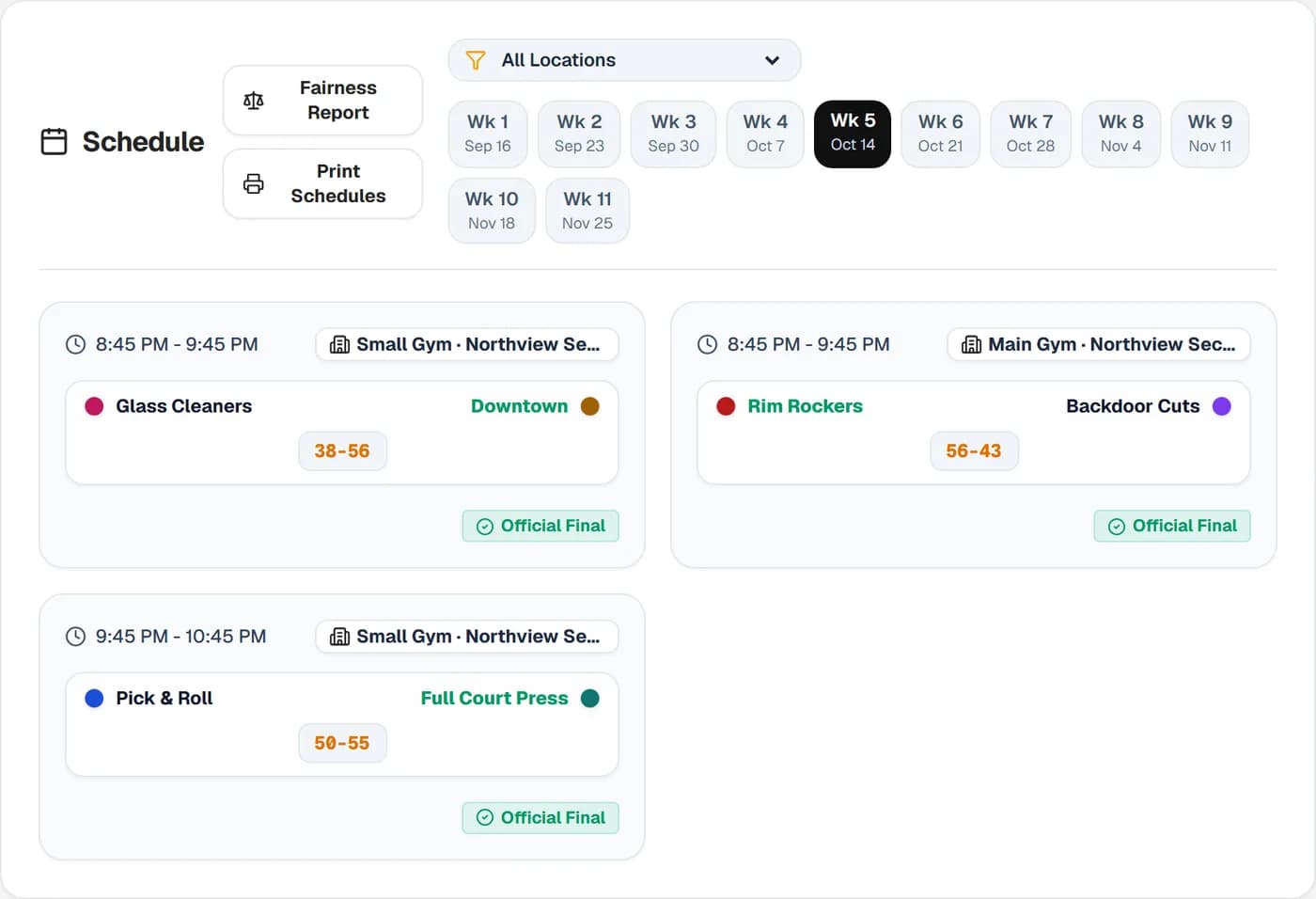Click the 56-43 score box
The width and height of the screenshot is (1316, 899).
974,451
